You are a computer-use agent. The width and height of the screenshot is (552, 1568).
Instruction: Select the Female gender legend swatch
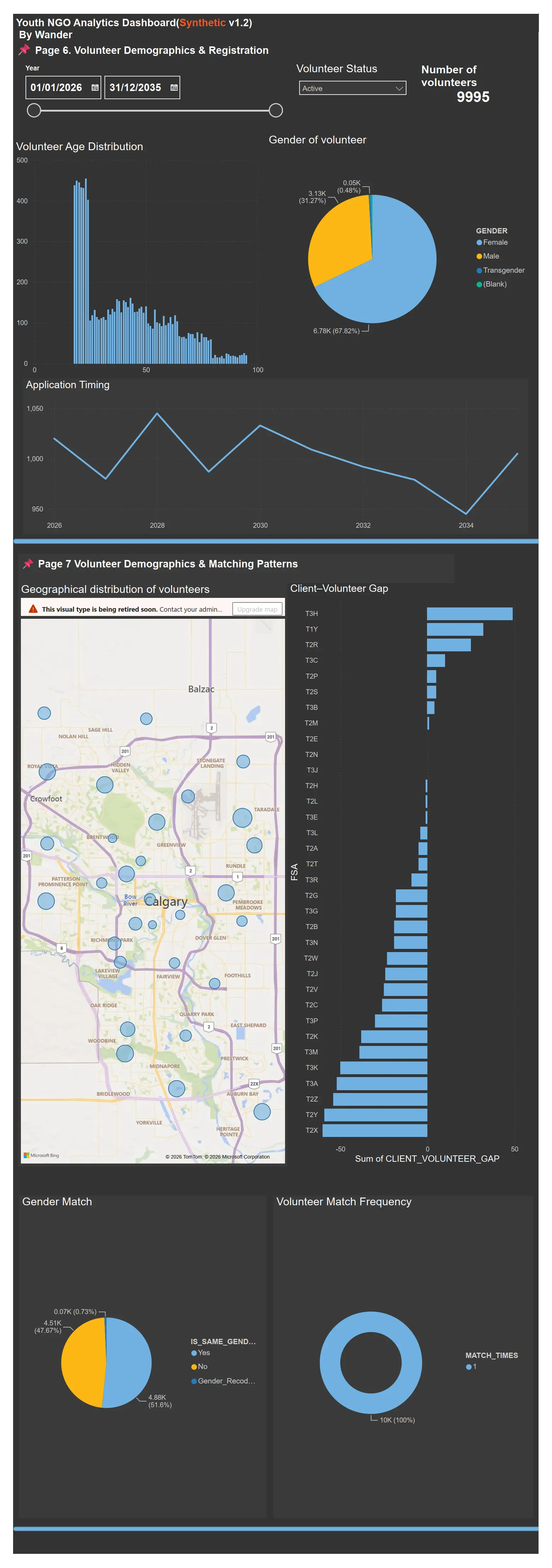pyautogui.click(x=479, y=242)
